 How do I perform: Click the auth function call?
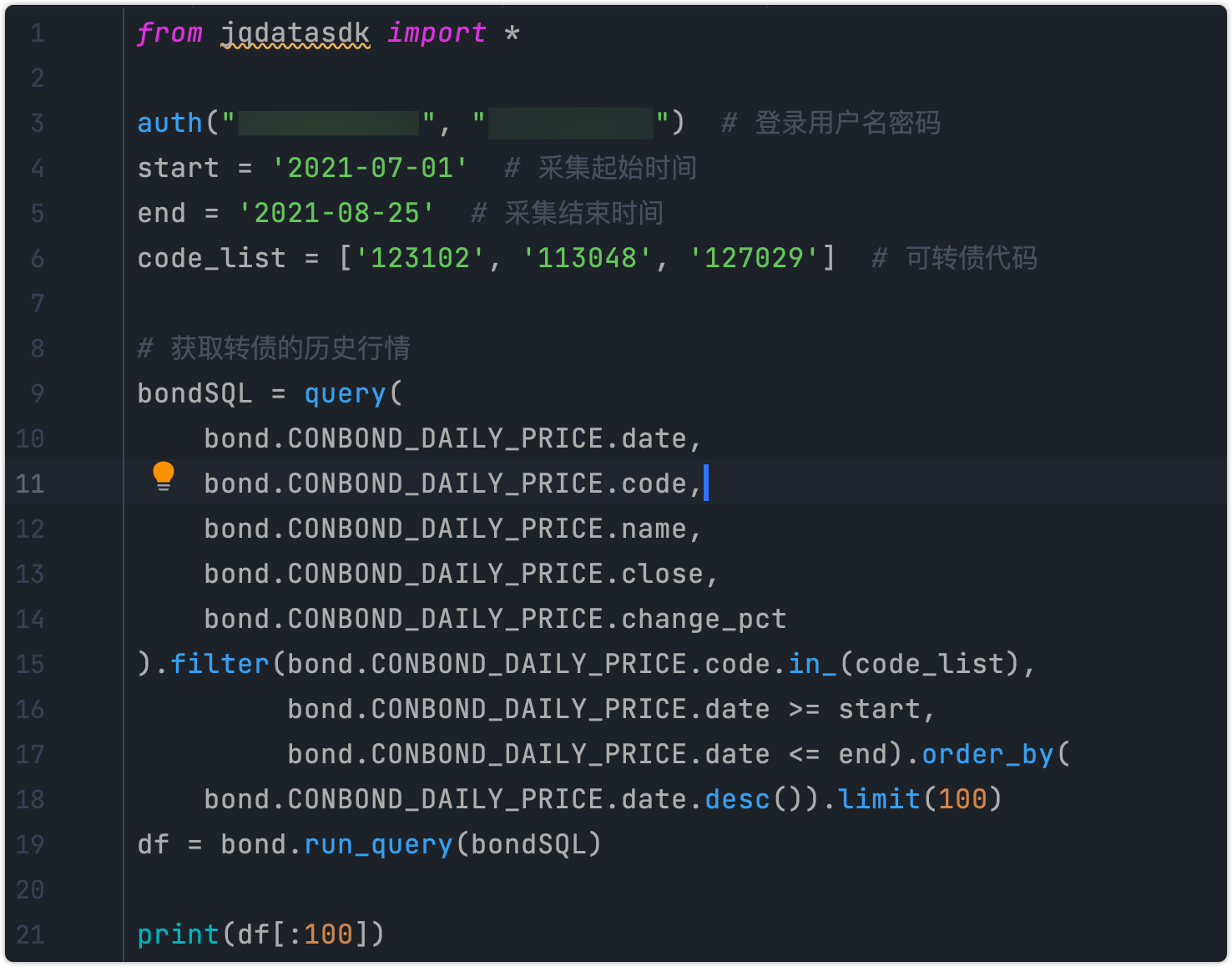170,124
